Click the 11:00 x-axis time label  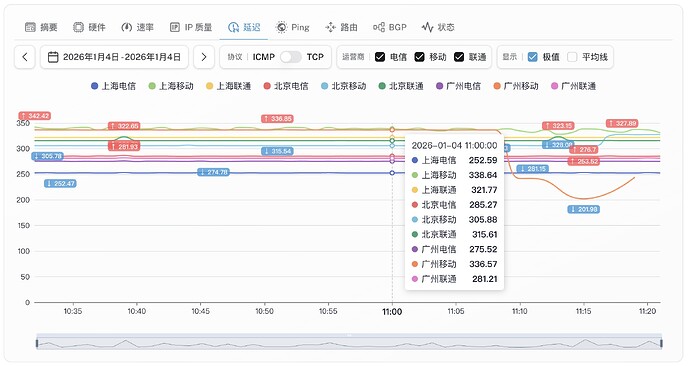pos(392,311)
